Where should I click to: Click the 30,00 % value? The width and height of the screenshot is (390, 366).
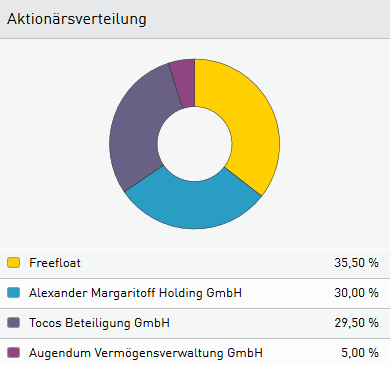pos(356,293)
